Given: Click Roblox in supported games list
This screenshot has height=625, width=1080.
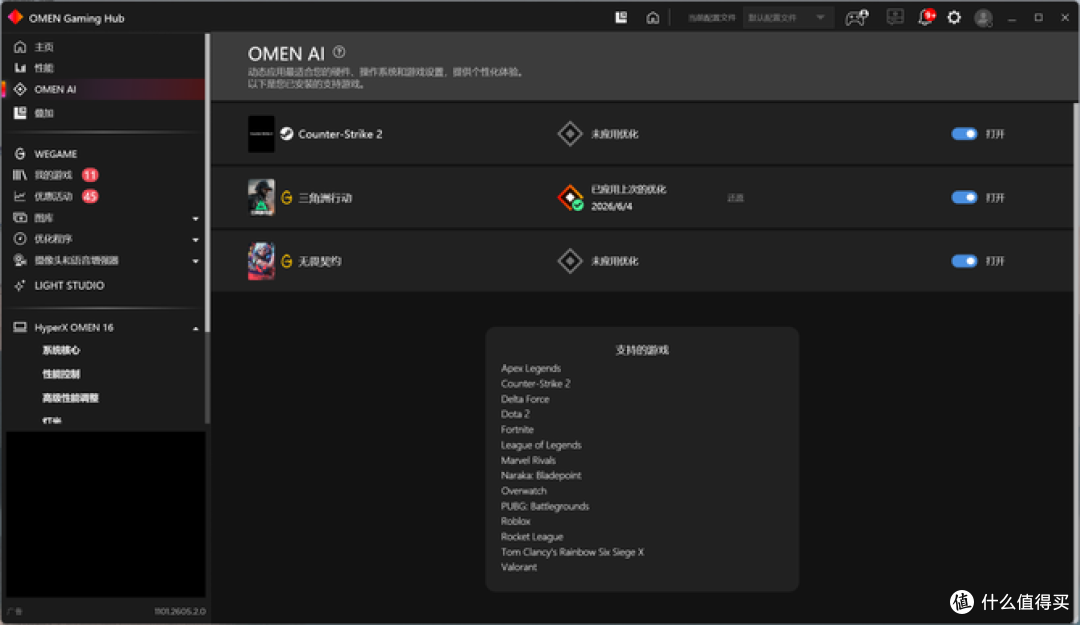Looking at the screenshot, I should coord(515,521).
